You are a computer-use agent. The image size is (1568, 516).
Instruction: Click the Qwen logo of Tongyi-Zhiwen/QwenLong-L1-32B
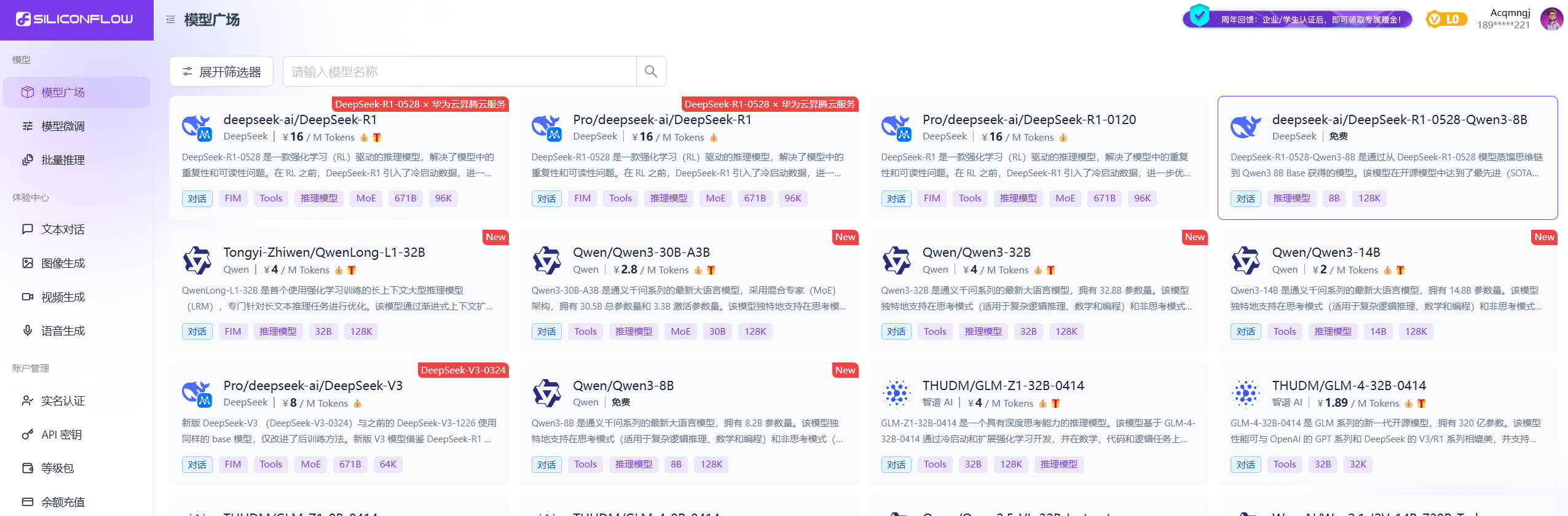pyautogui.click(x=197, y=260)
